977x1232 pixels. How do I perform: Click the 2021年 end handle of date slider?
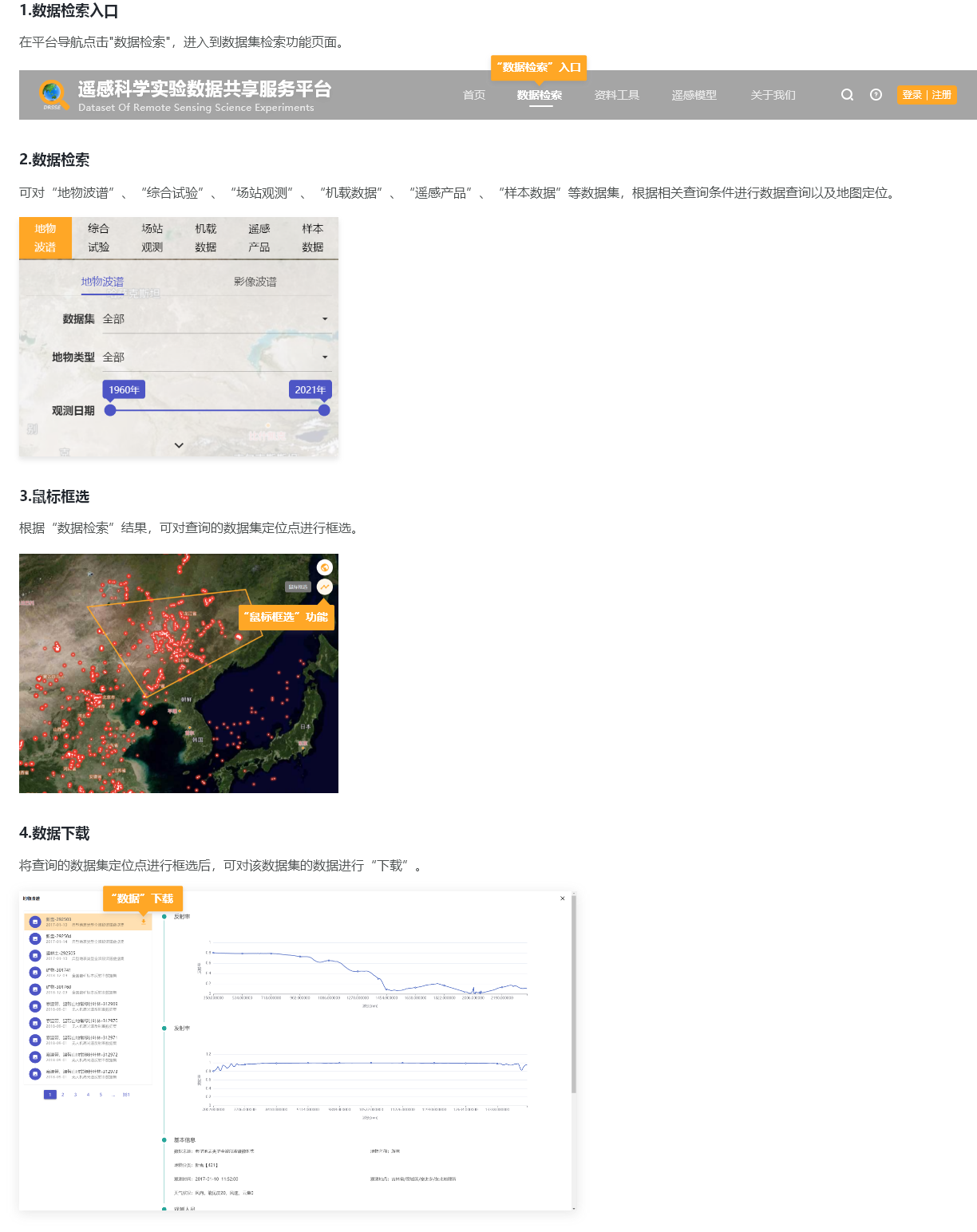click(324, 410)
